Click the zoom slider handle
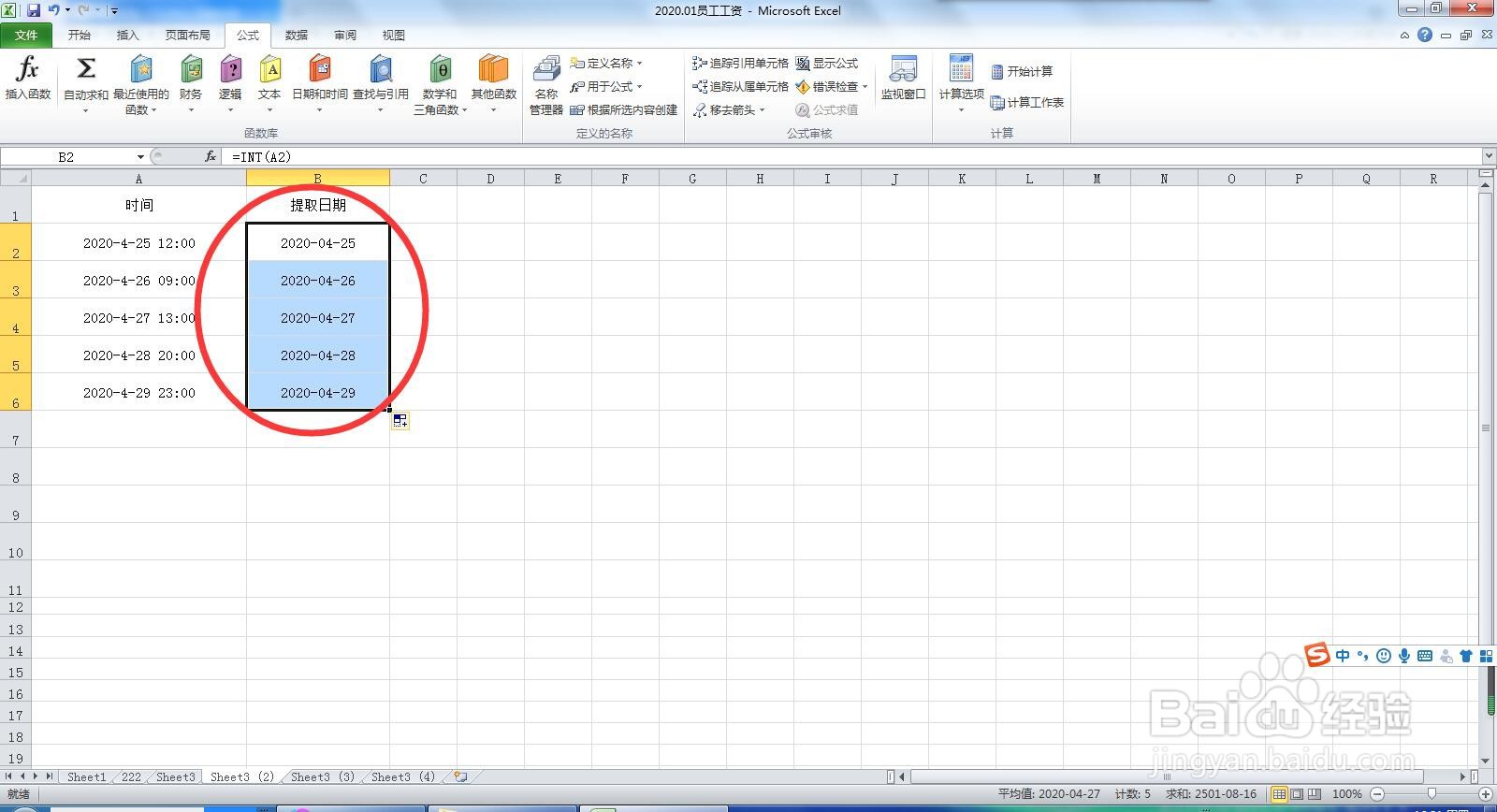Screen dimensions: 1497x812 (x=1432, y=794)
